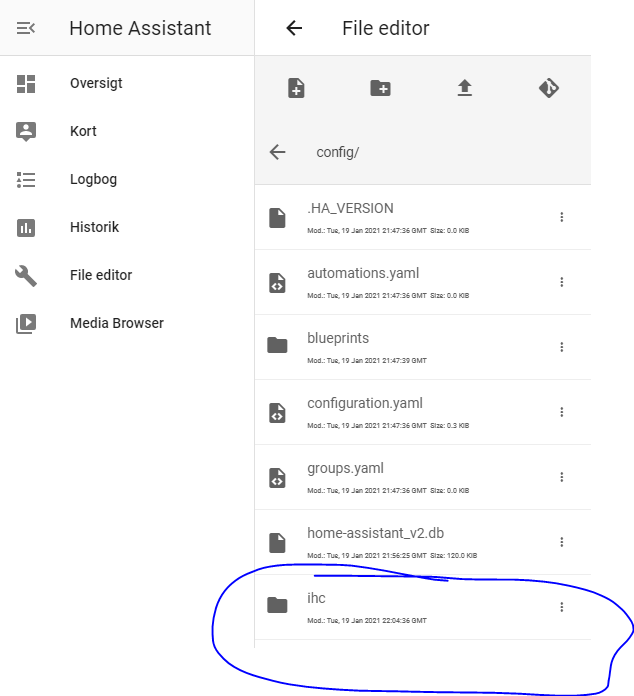This screenshot has width=634, height=696.
Task: Go back from File editor header
Action: click(294, 28)
